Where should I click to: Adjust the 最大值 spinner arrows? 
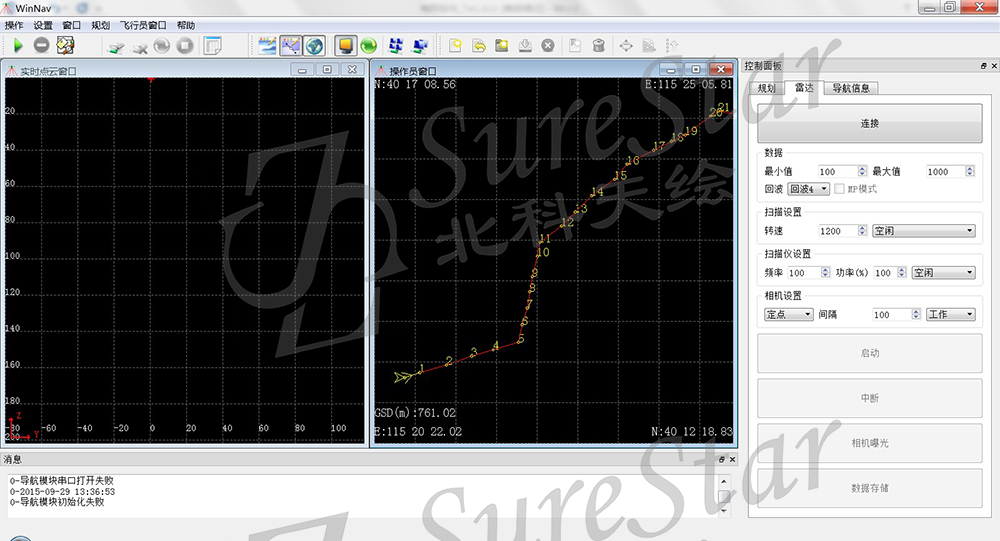(970, 172)
